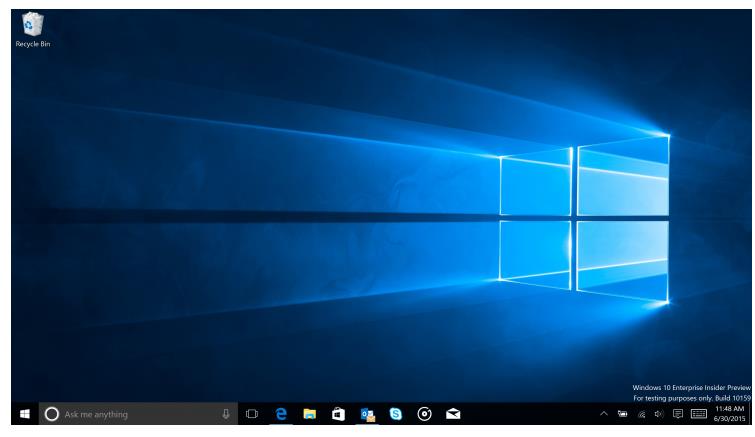Activate the Cortana microphone icon

point(226,413)
